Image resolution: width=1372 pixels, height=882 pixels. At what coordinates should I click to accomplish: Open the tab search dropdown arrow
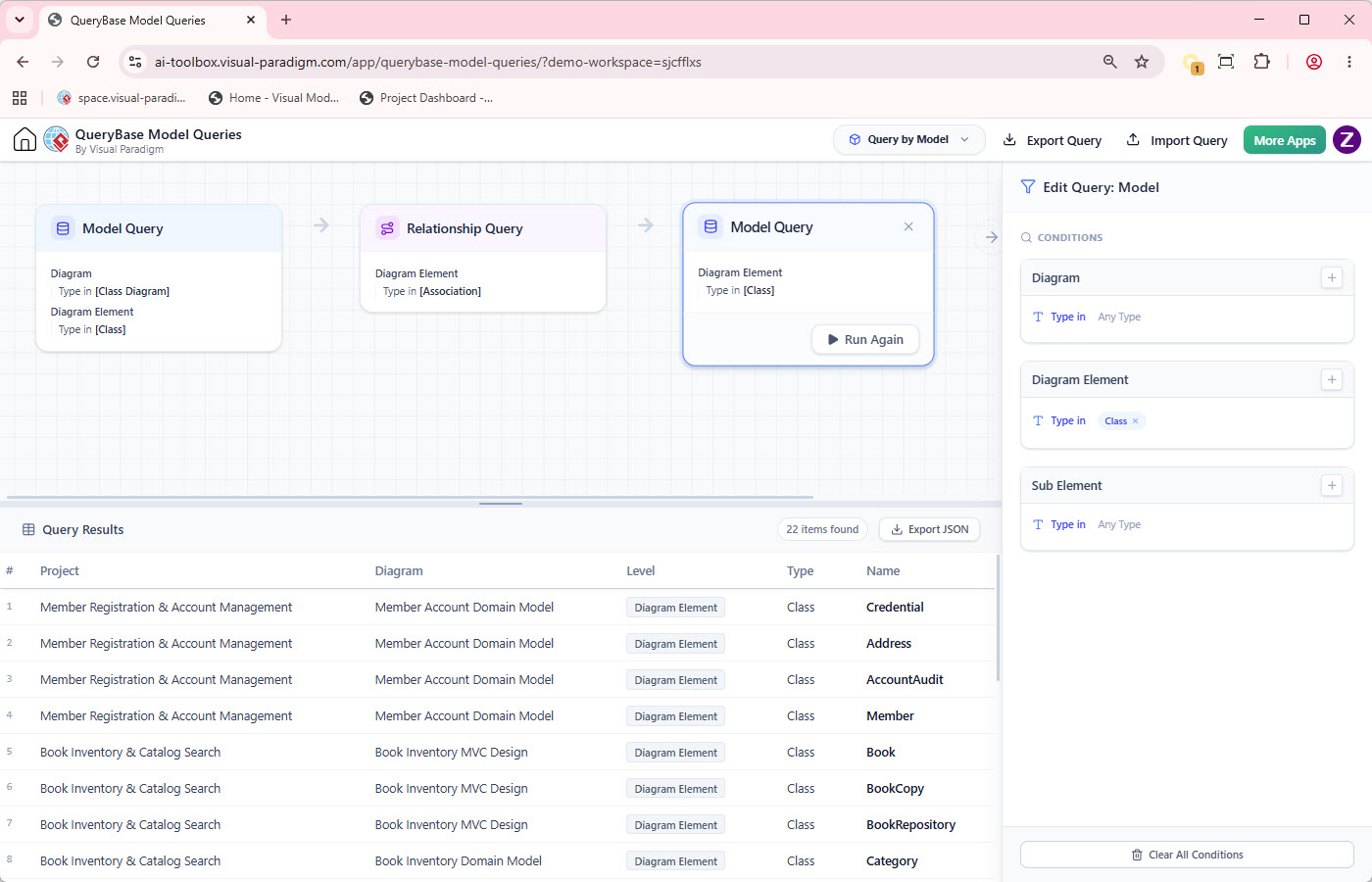[x=20, y=20]
